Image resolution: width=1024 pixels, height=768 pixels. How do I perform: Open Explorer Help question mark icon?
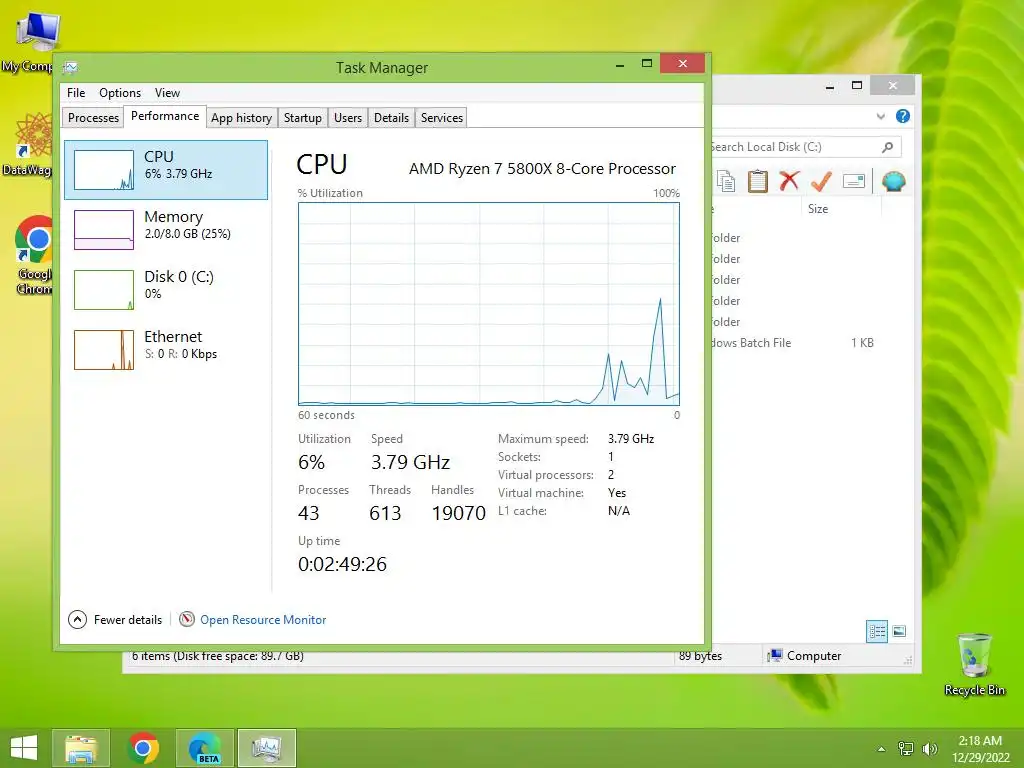tap(903, 116)
